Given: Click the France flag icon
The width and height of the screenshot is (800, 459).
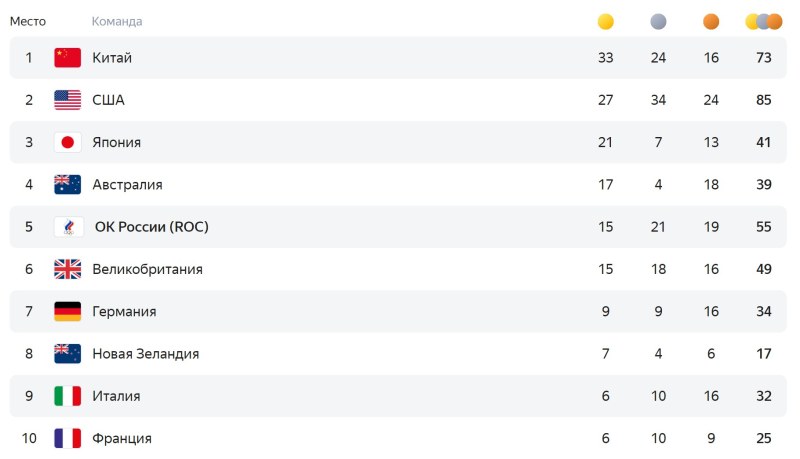Looking at the screenshot, I should (x=67, y=438).
